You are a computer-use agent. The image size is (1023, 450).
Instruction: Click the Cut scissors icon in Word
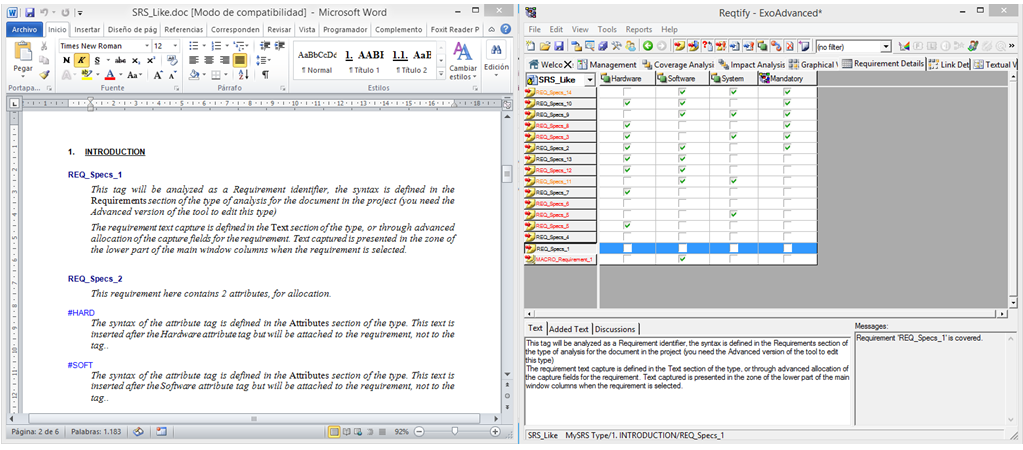44,46
